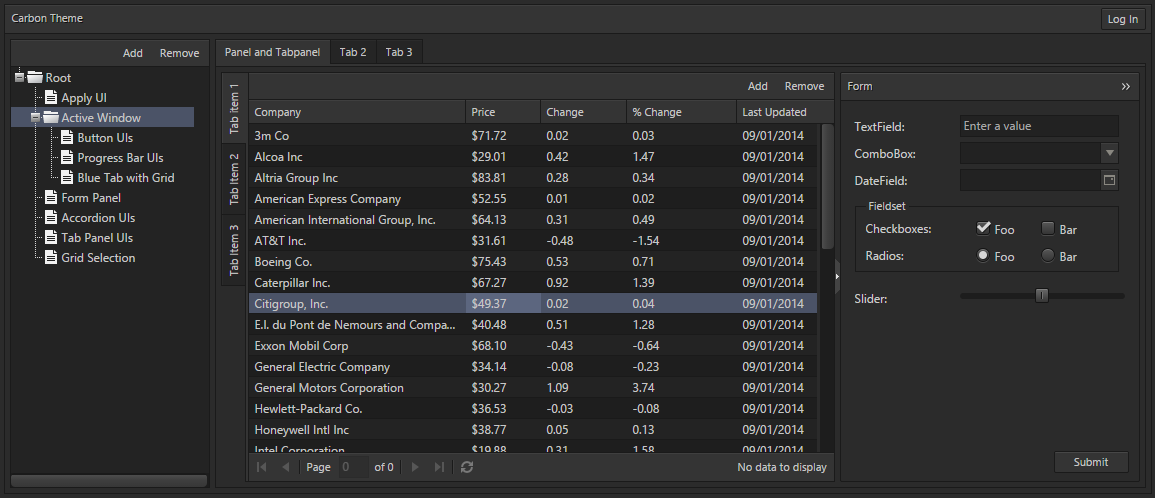Sort by Company column header

tap(357, 112)
